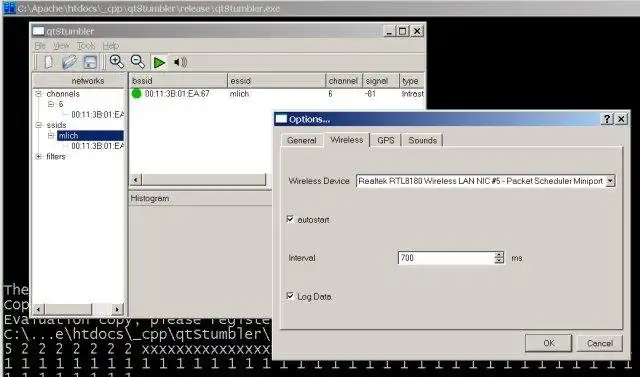Switch to the Wireless tab
Image resolution: width=640 pixels, height=377 pixels.
point(347,140)
